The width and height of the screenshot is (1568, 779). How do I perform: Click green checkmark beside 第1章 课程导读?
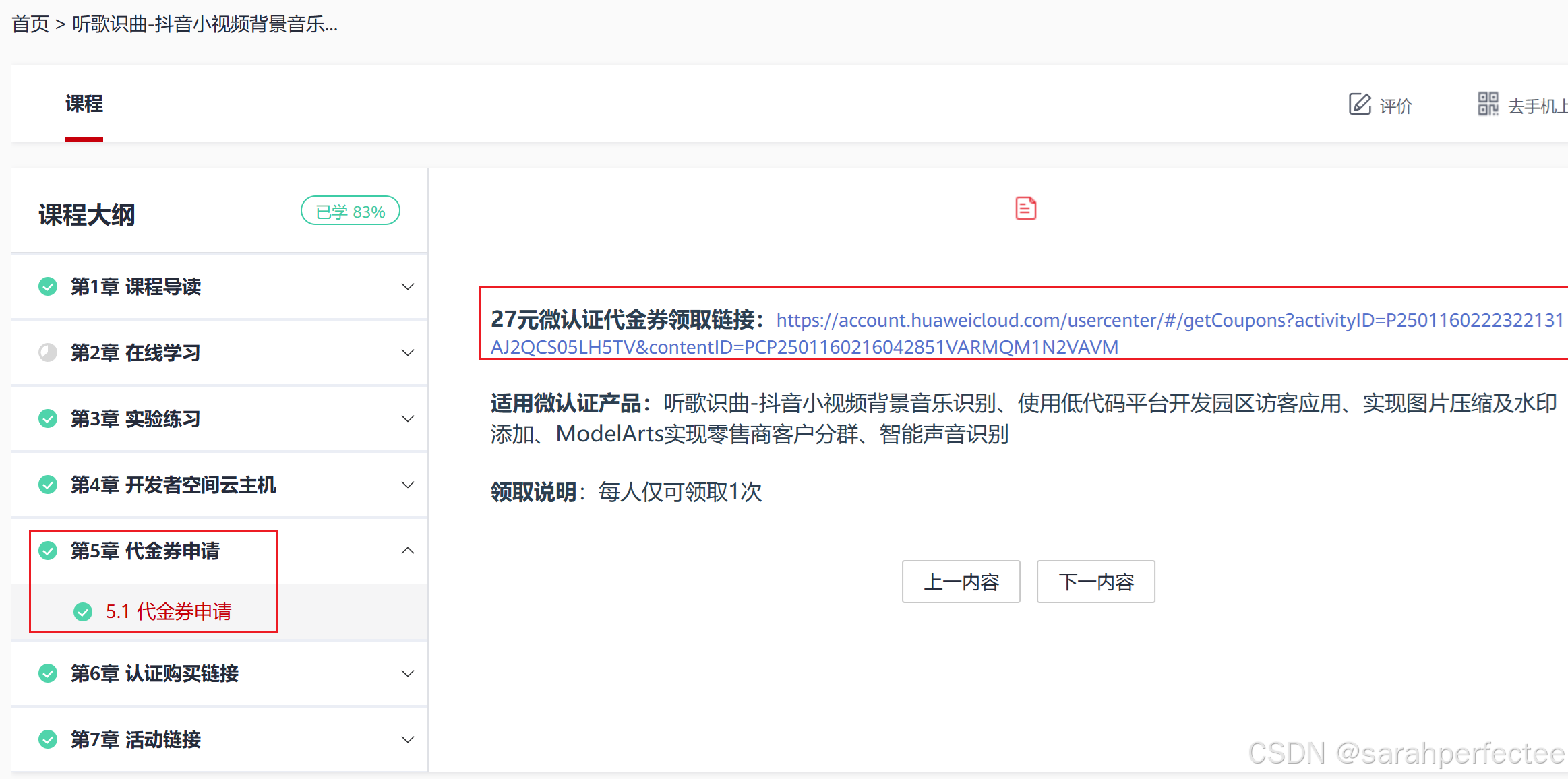click(x=48, y=286)
